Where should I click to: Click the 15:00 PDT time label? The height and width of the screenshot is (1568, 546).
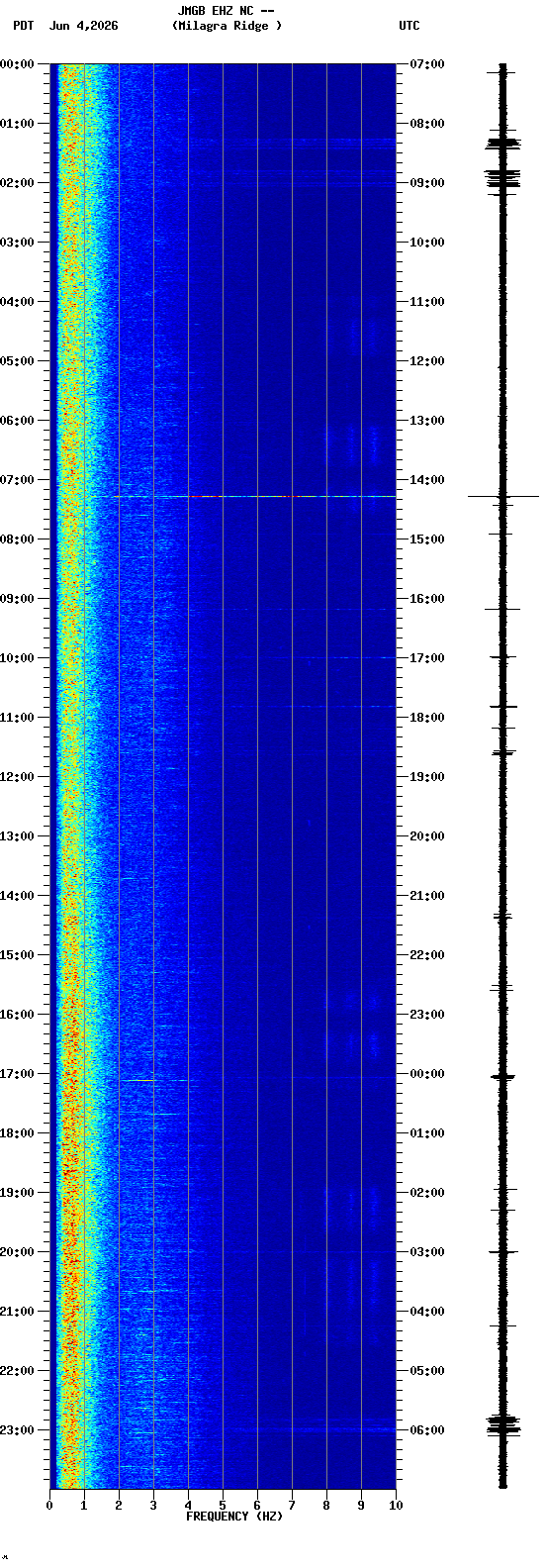pyautogui.click(x=17, y=955)
